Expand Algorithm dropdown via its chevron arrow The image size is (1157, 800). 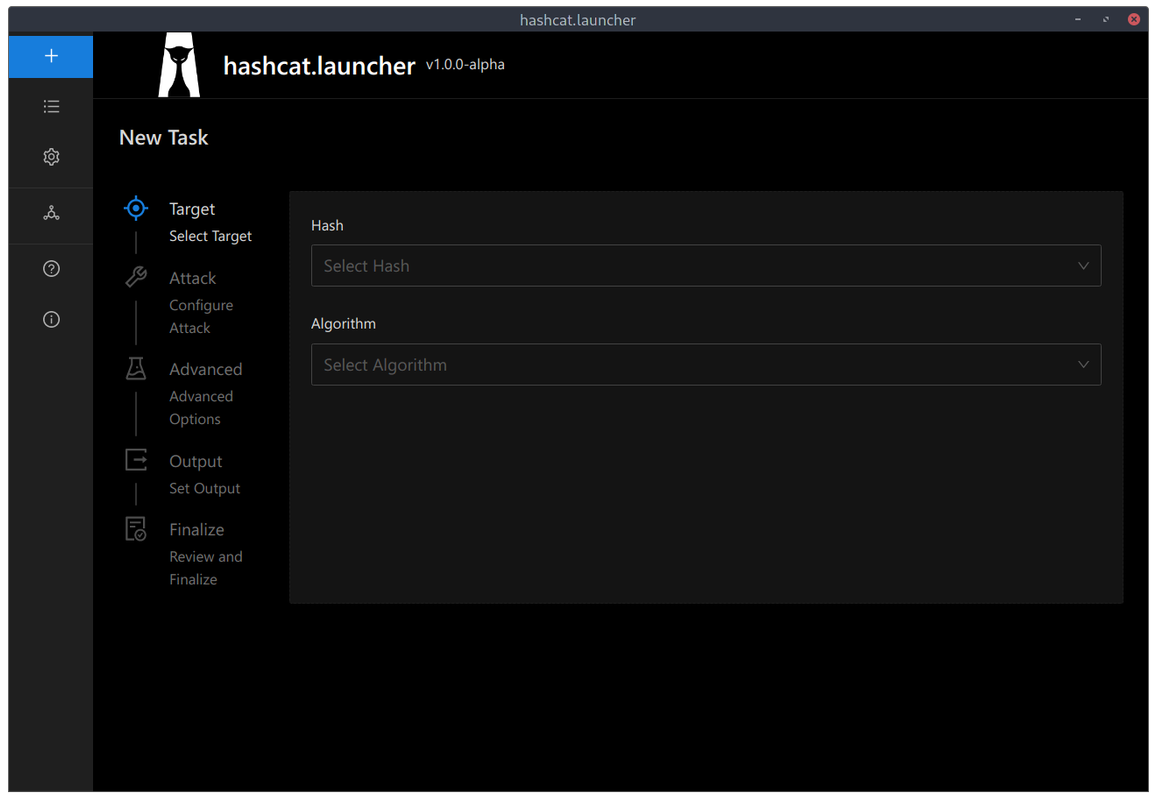point(1082,365)
